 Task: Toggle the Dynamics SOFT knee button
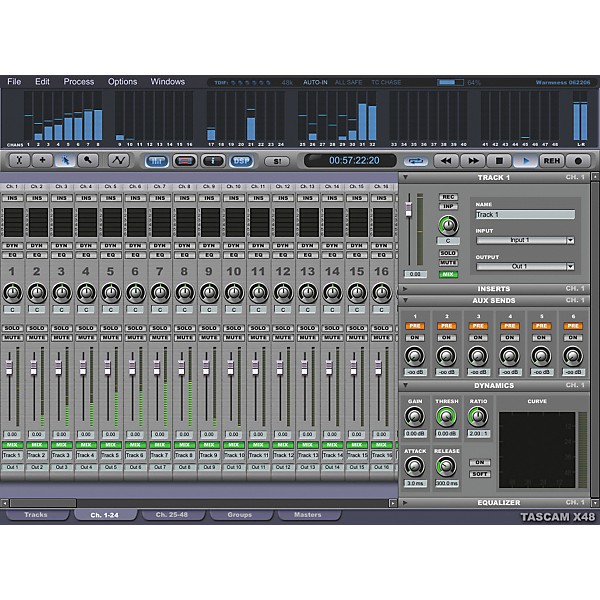point(480,474)
